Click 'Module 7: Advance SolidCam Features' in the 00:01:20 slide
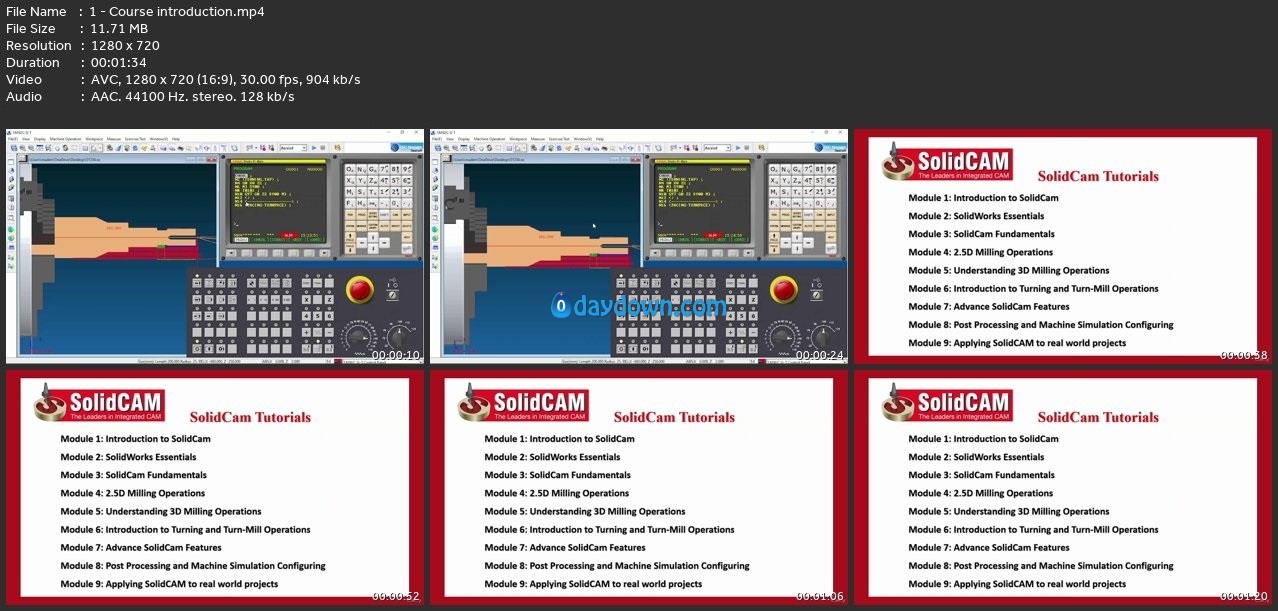The width and height of the screenshot is (1278, 611). 989,548
